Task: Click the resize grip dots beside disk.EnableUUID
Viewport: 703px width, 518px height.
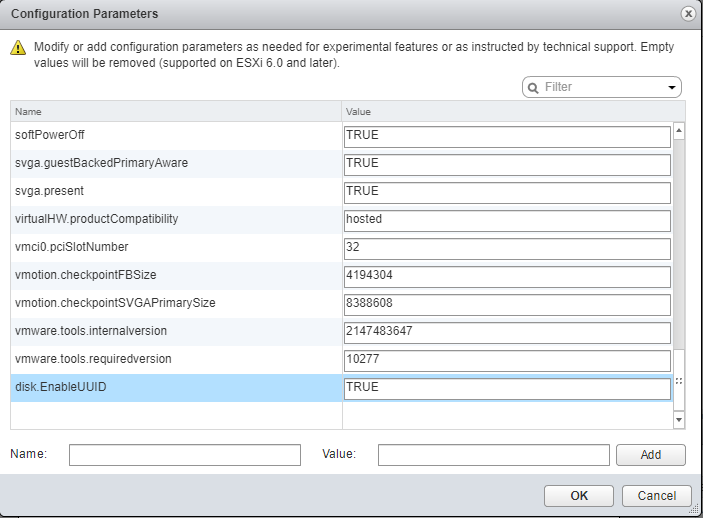Action: (x=679, y=381)
